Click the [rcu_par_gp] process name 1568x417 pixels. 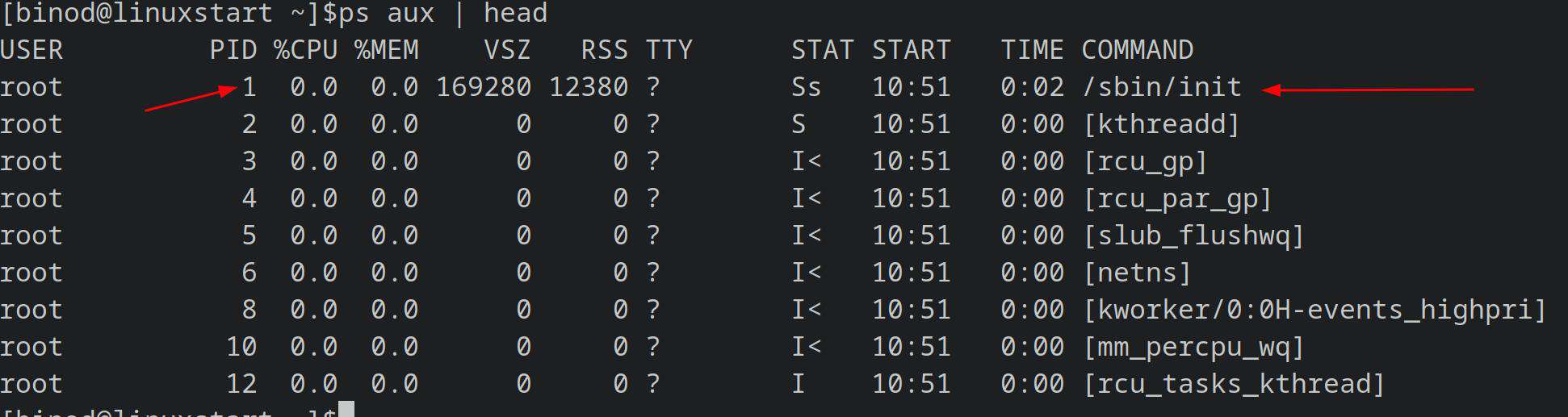pyautogui.click(x=1177, y=198)
